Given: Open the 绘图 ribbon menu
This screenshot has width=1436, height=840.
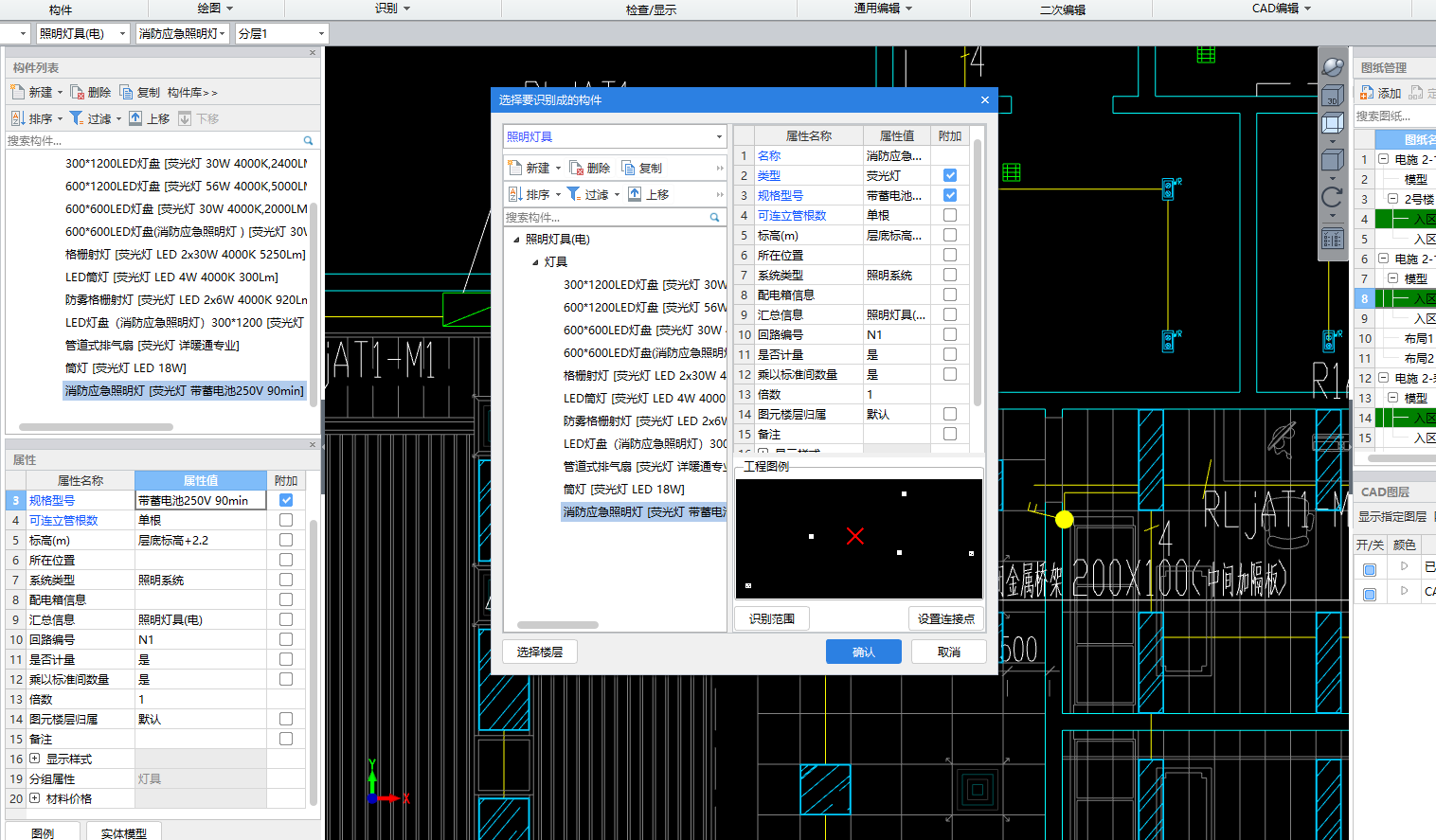Looking at the screenshot, I should (x=215, y=8).
